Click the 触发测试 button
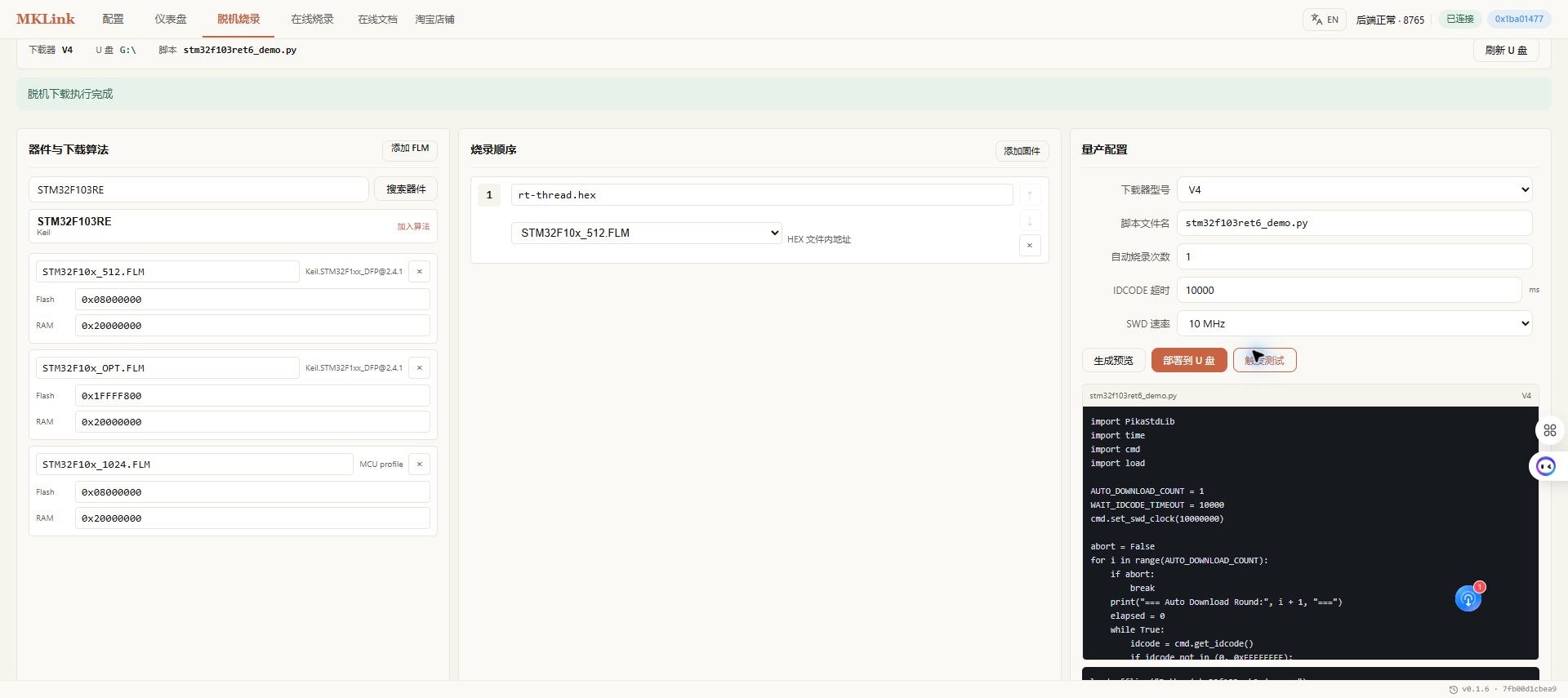This screenshot has height=698, width=1568. pos(1264,360)
